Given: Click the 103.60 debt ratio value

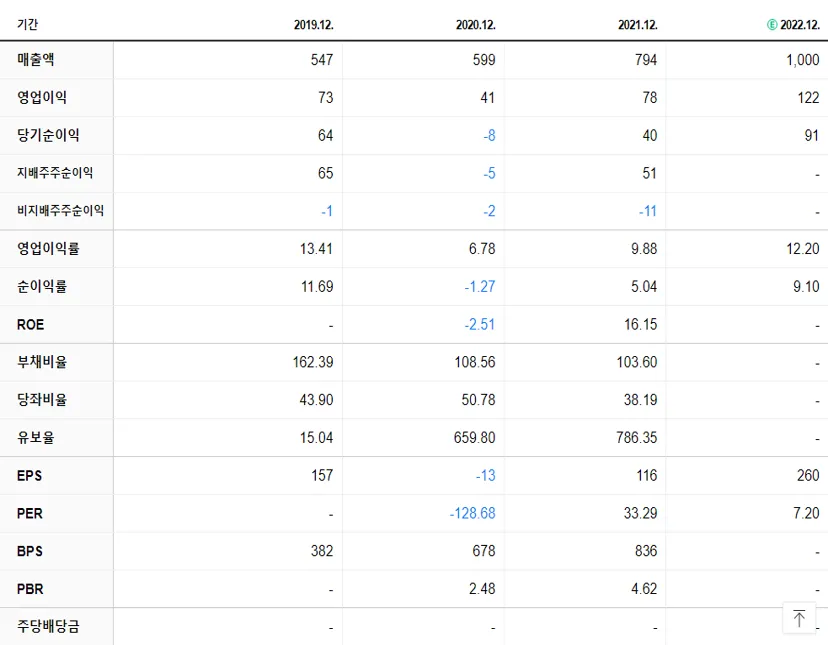Looking at the screenshot, I should tap(637, 362).
